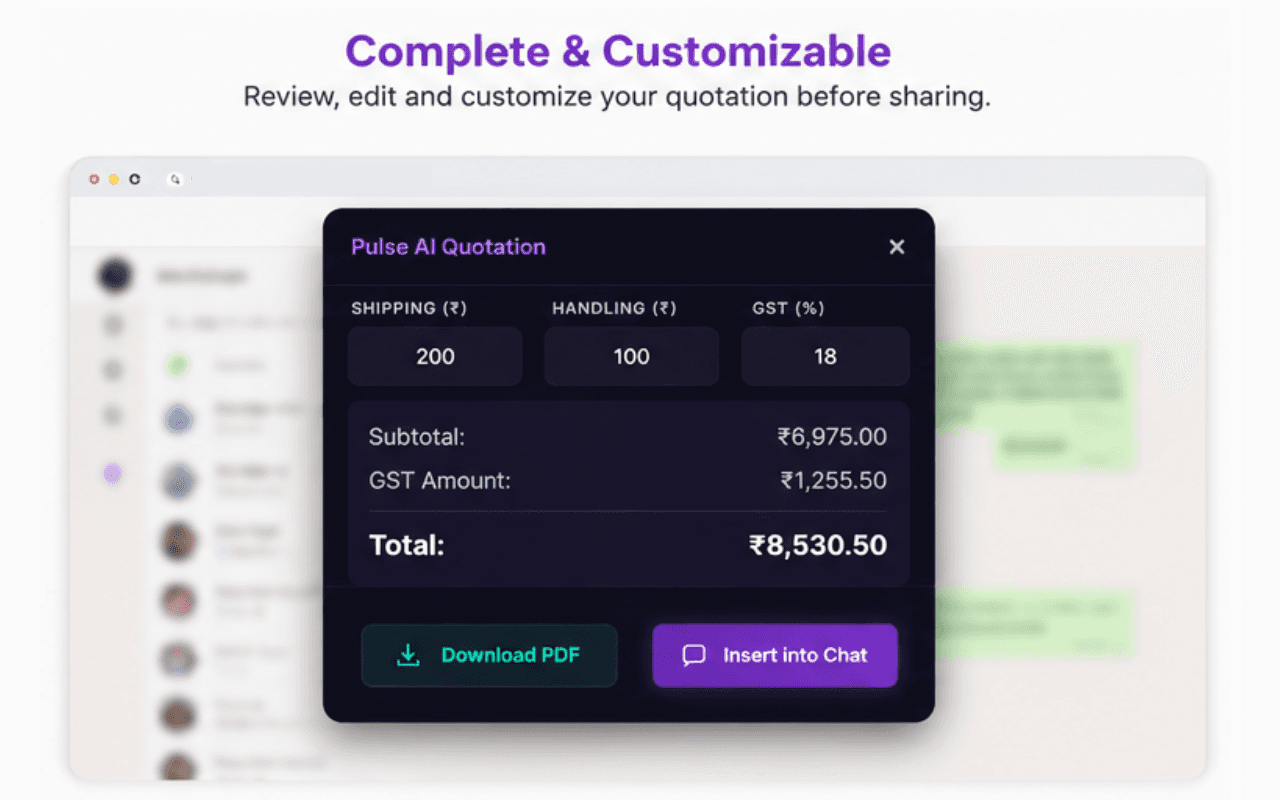Click the Total amount ₹8,530.50
The height and width of the screenshot is (800, 1280).
(818, 545)
